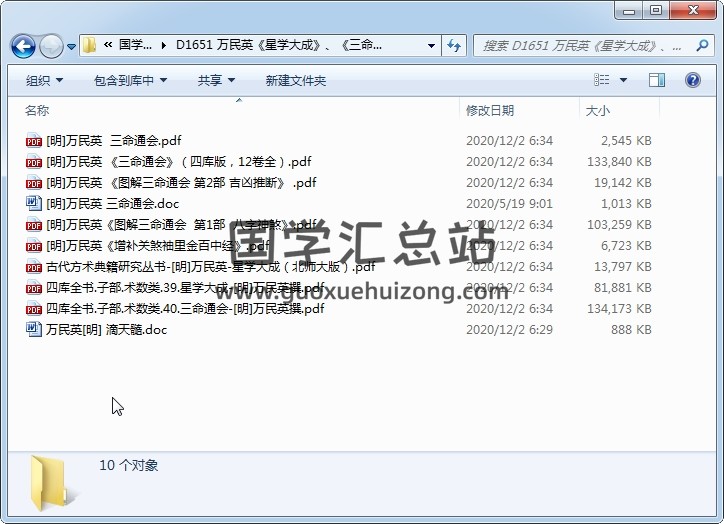Select file name 万民英[明] 滴天髓.doc
The height and width of the screenshot is (524, 724).
(106, 330)
